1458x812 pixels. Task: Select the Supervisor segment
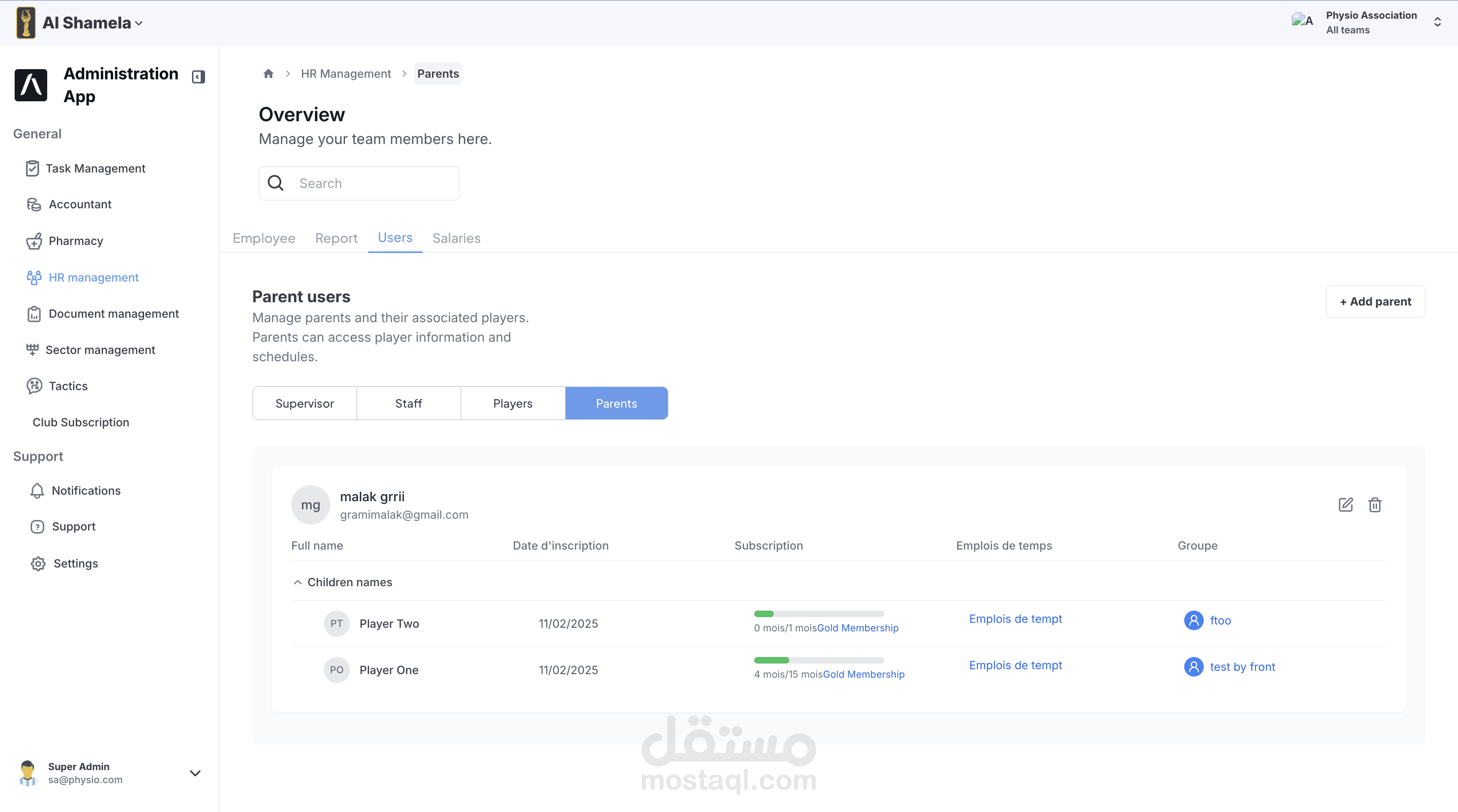305,404
